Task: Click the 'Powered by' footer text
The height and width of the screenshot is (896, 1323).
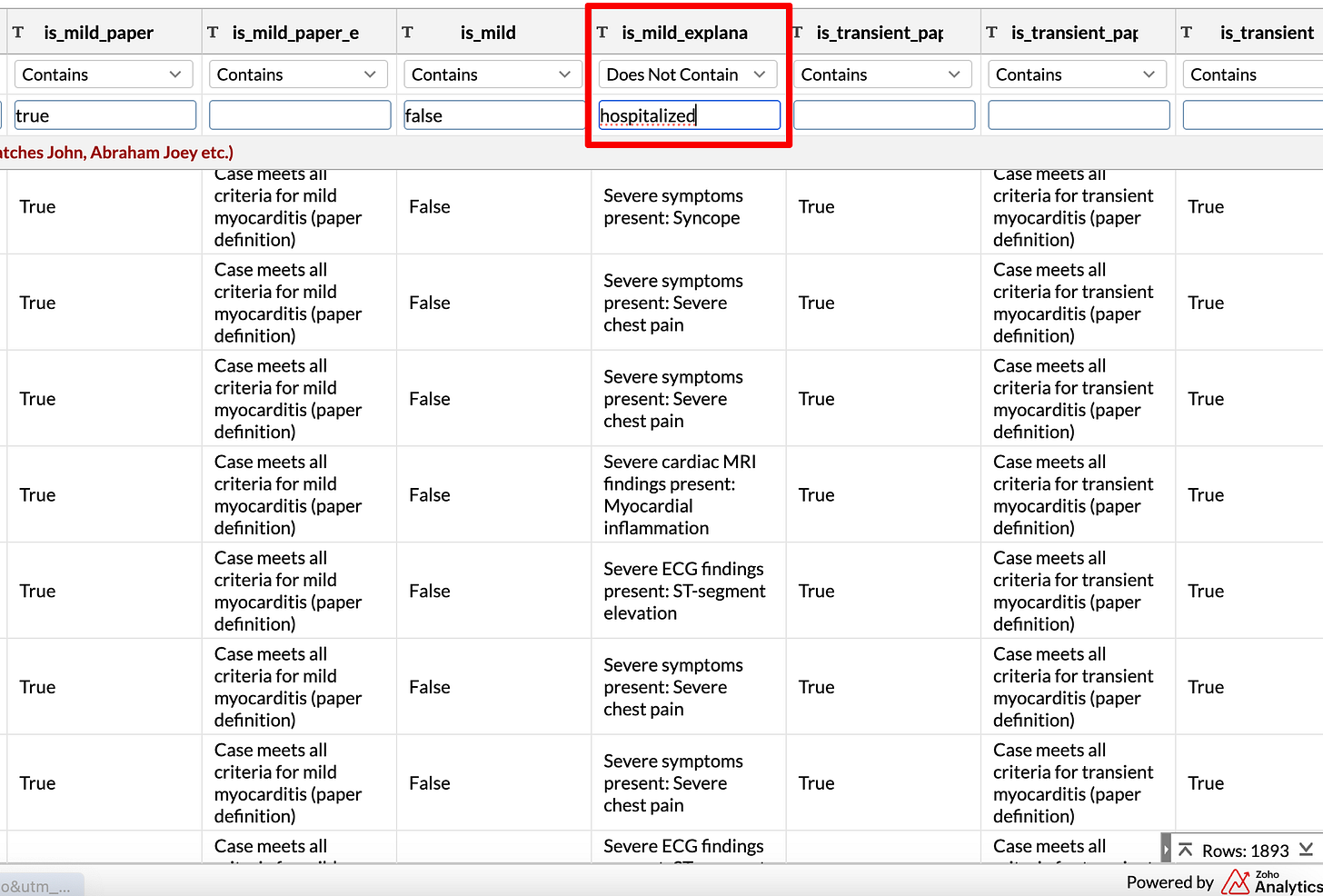Action: point(1169,881)
